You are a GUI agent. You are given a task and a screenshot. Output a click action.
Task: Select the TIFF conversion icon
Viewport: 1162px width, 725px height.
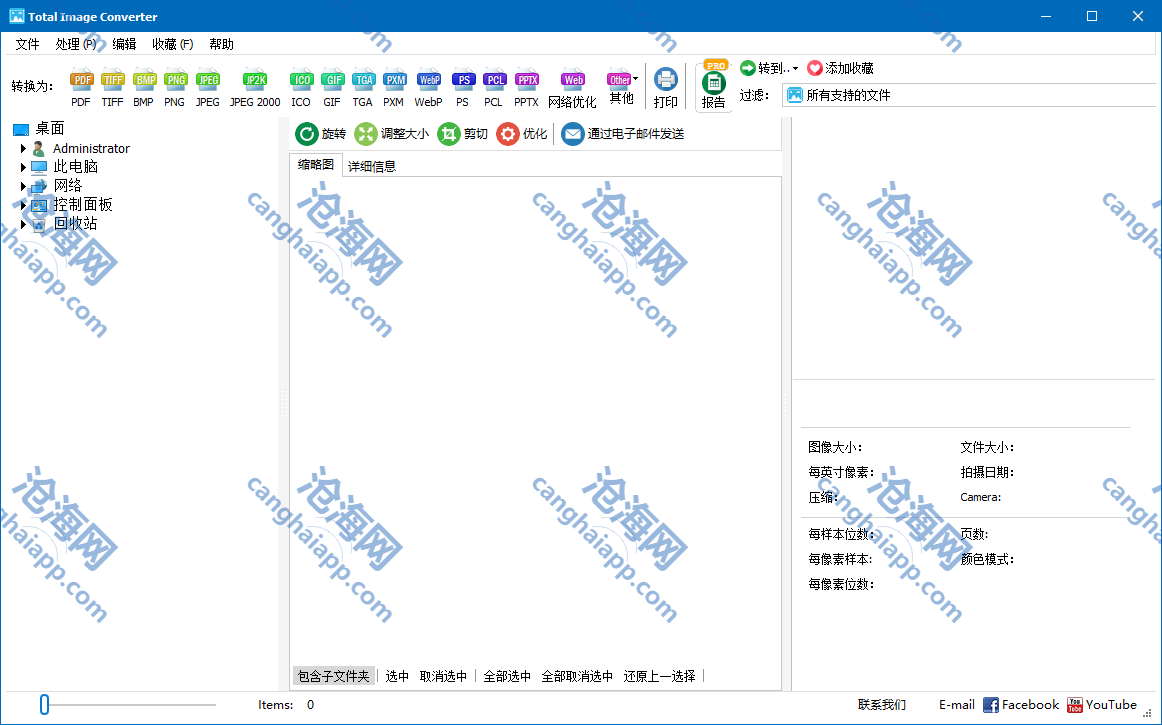[112, 81]
